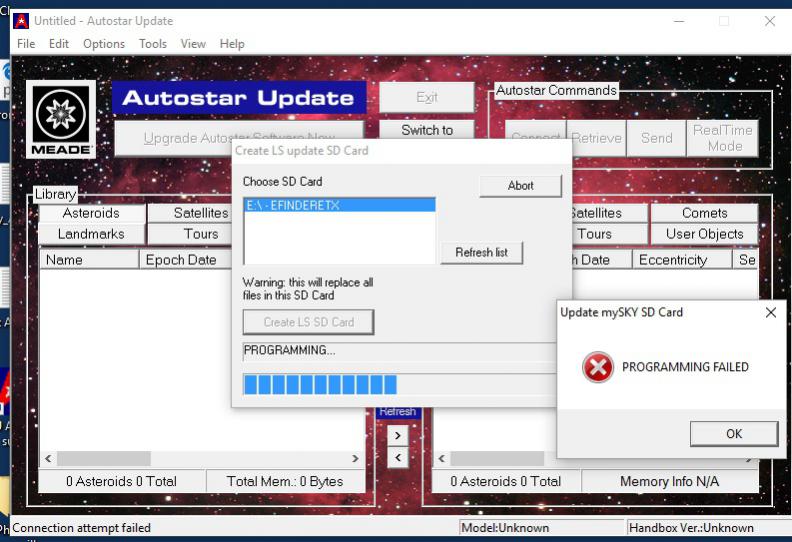Click the Meade logo image
792x542 pixels.
tap(61, 120)
